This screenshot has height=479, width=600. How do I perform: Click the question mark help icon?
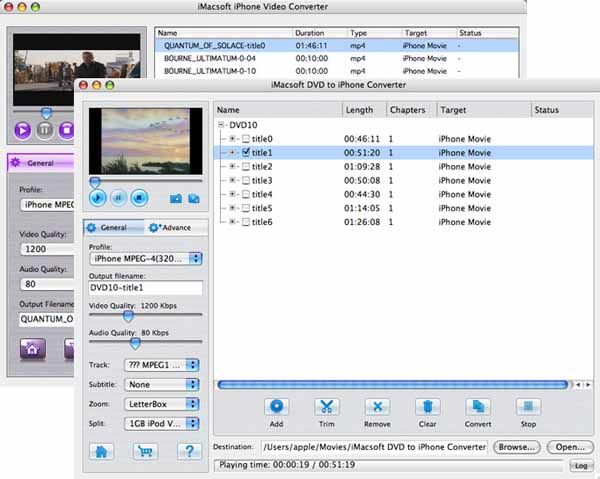pyautogui.click(x=190, y=451)
